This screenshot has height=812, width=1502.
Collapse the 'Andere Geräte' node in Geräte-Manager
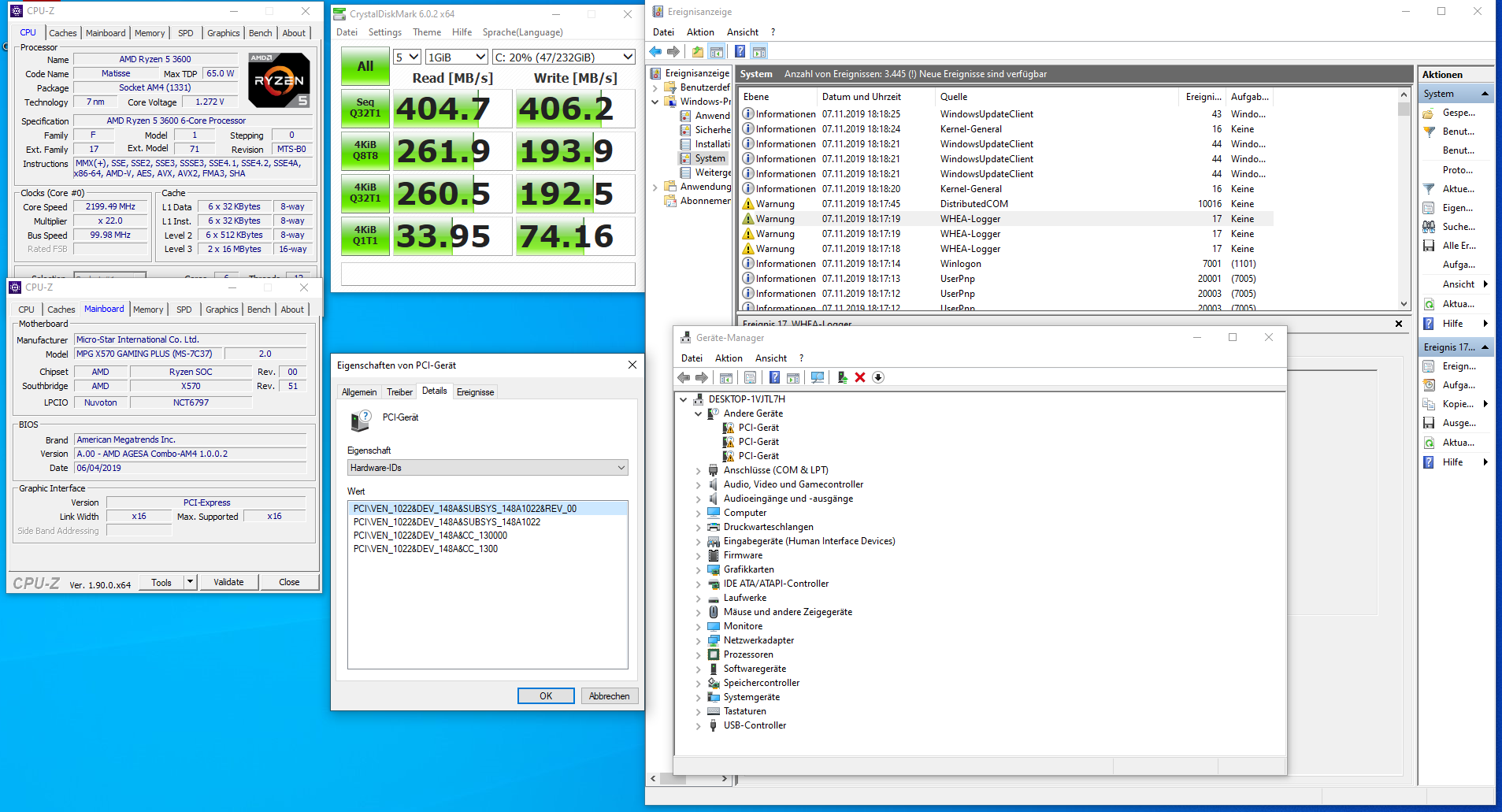point(698,413)
